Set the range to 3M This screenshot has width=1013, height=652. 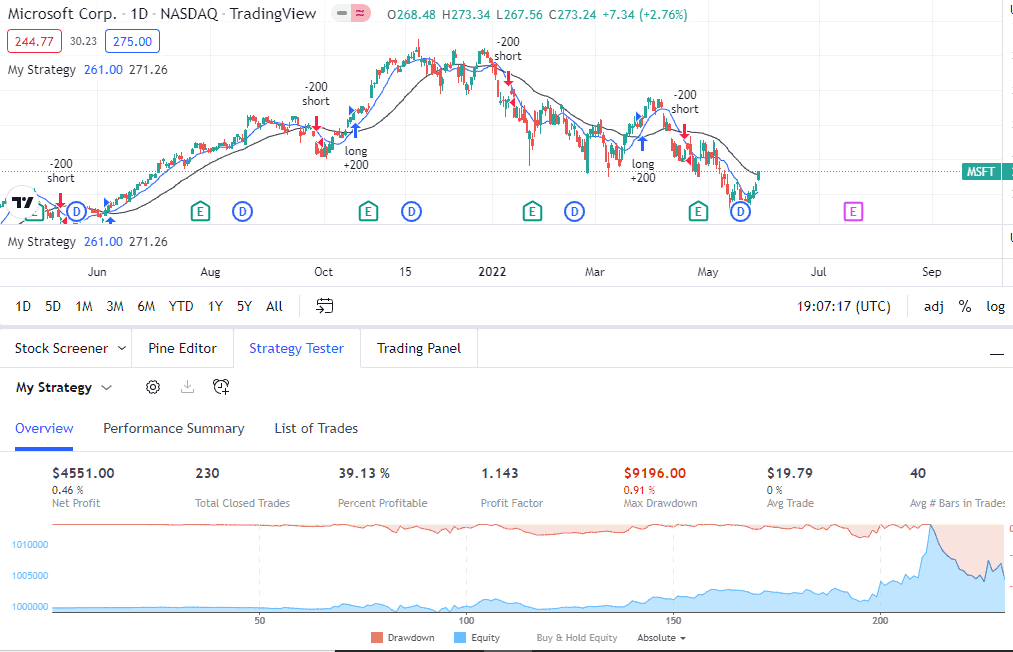[x=115, y=306]
